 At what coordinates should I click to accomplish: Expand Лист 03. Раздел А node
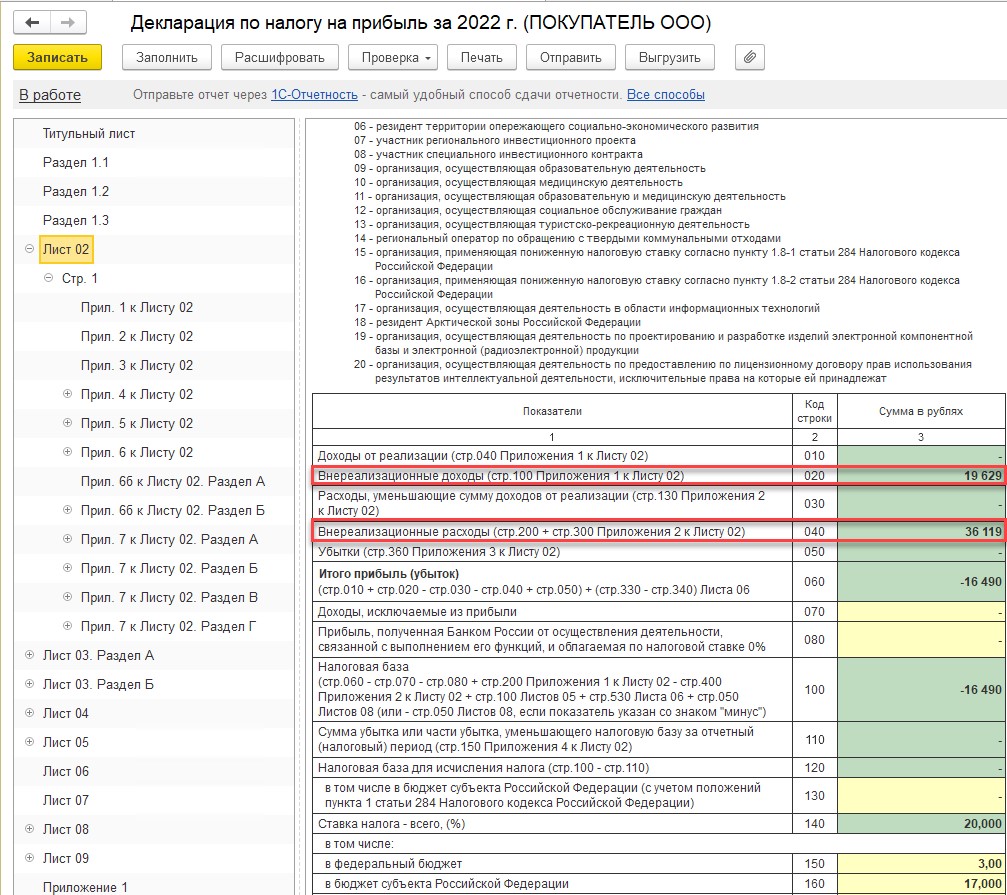coord(30,655)
